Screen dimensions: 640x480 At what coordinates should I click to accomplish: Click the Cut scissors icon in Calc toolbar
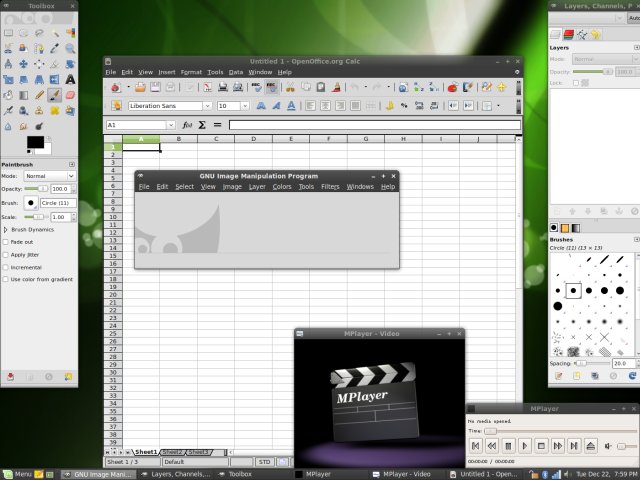[x=291, y=87]
